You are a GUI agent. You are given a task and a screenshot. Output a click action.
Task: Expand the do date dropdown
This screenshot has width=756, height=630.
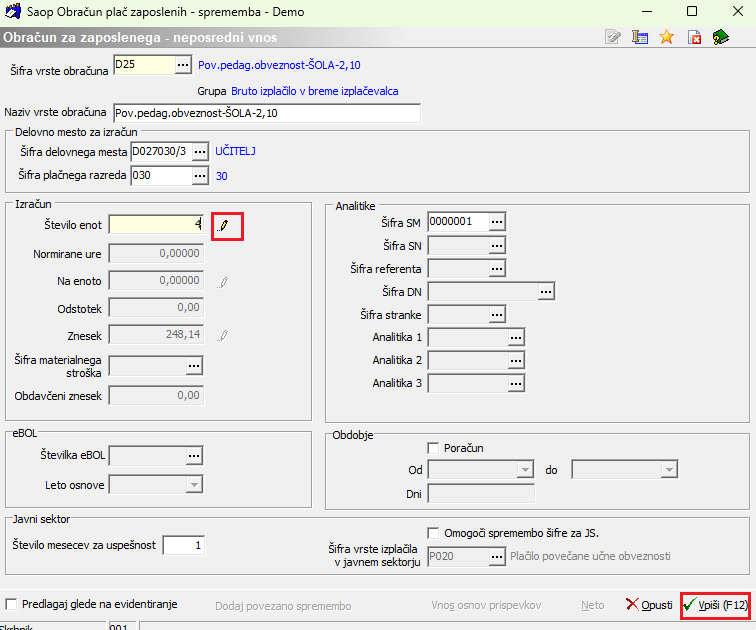pyautogui.click(x=669, y=469)
